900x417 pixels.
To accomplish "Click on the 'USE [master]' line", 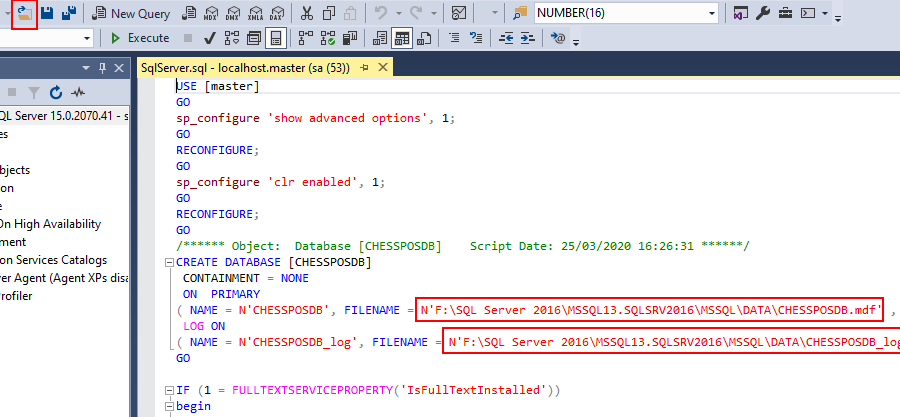I will [218, 86].
